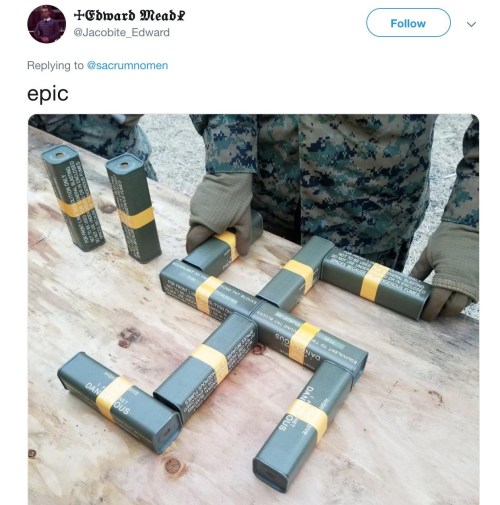This screenshot has width=500, height=505.
Task: Click the "Replying to" label
Action: pyautogui.click(x=55, y=65)
